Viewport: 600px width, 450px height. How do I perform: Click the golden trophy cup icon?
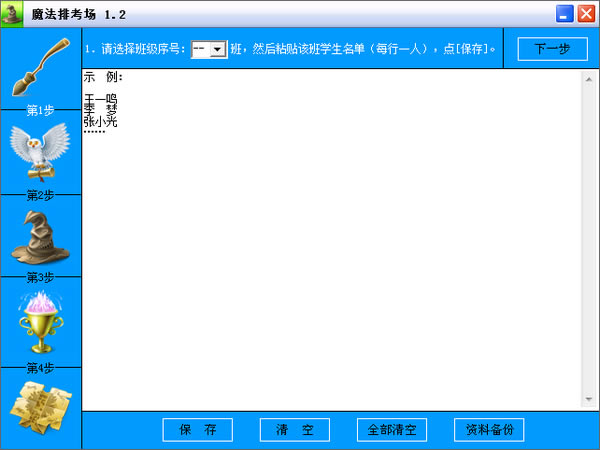click(40, 322)
